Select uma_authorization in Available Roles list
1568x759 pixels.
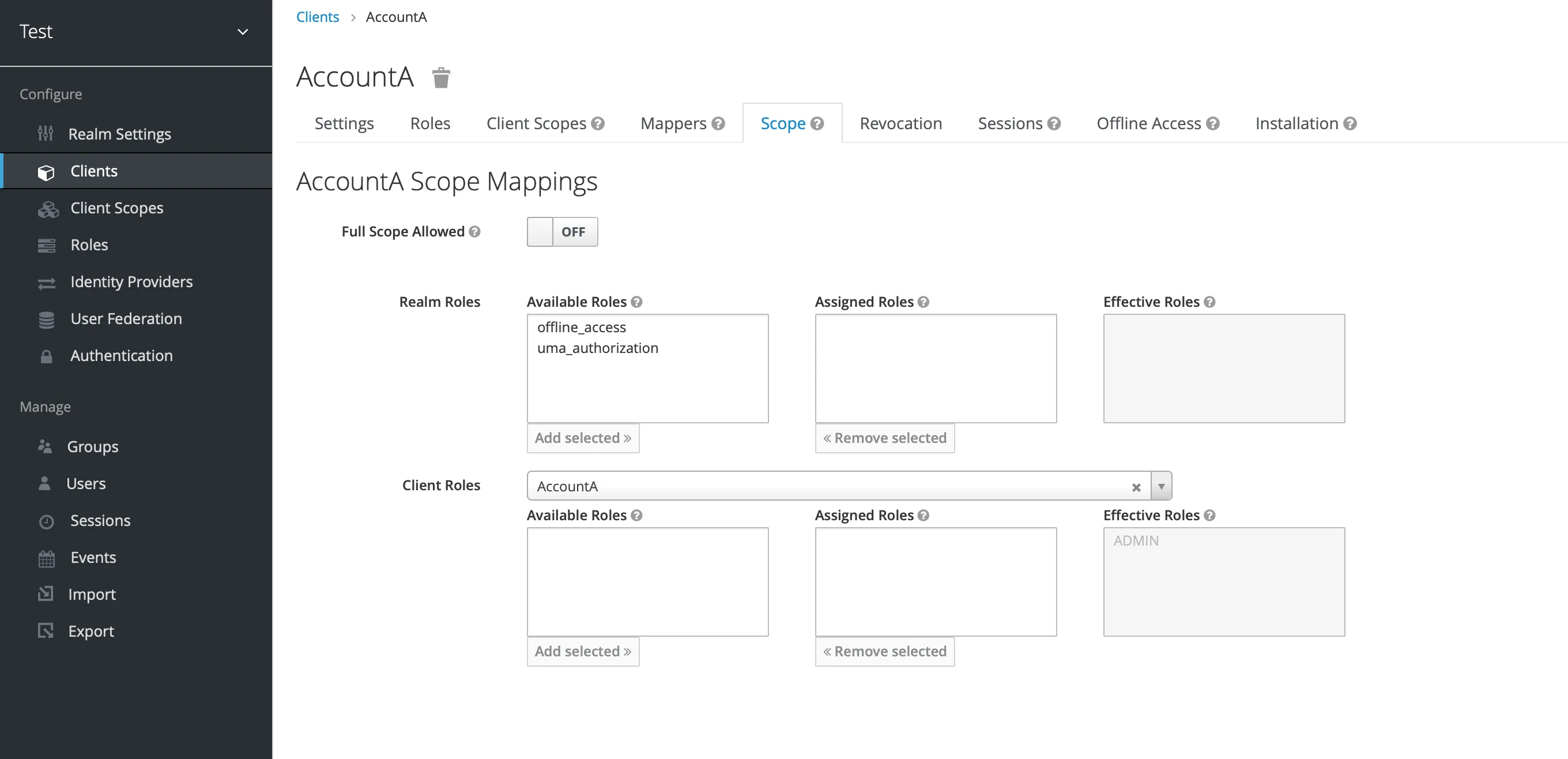[x=597, y=348]
